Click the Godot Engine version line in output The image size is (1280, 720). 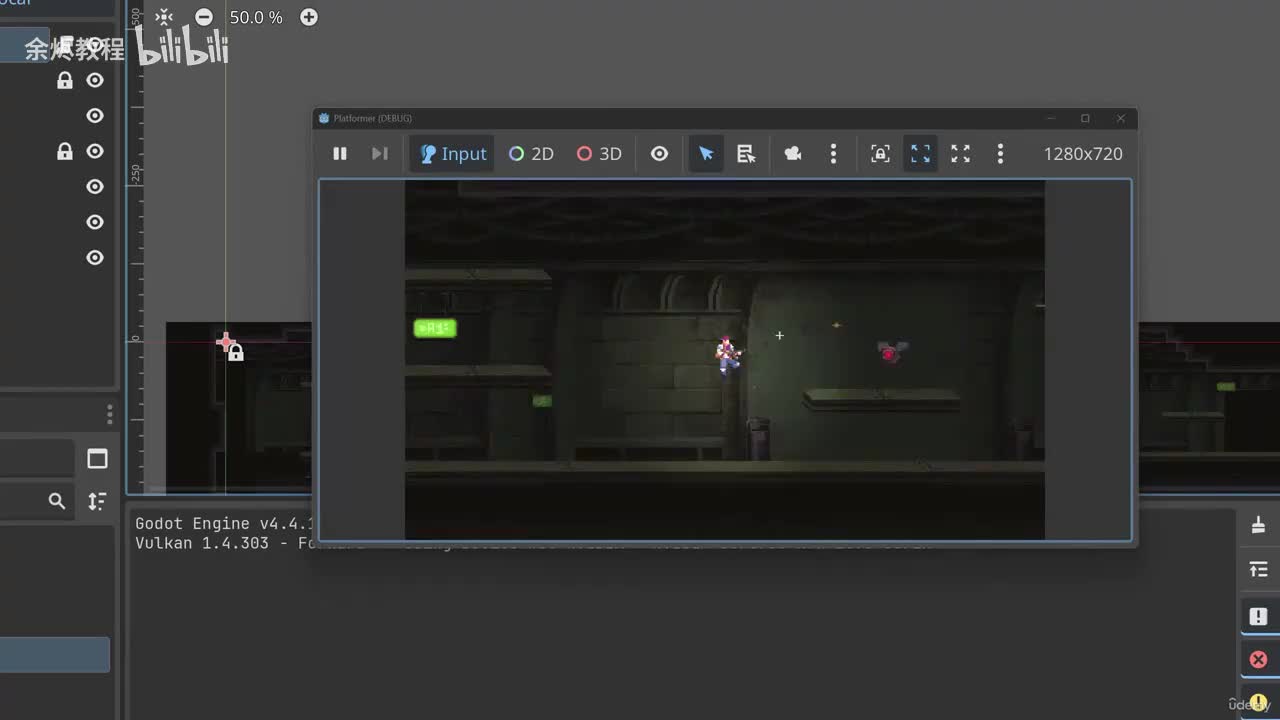tap(225, 523)
